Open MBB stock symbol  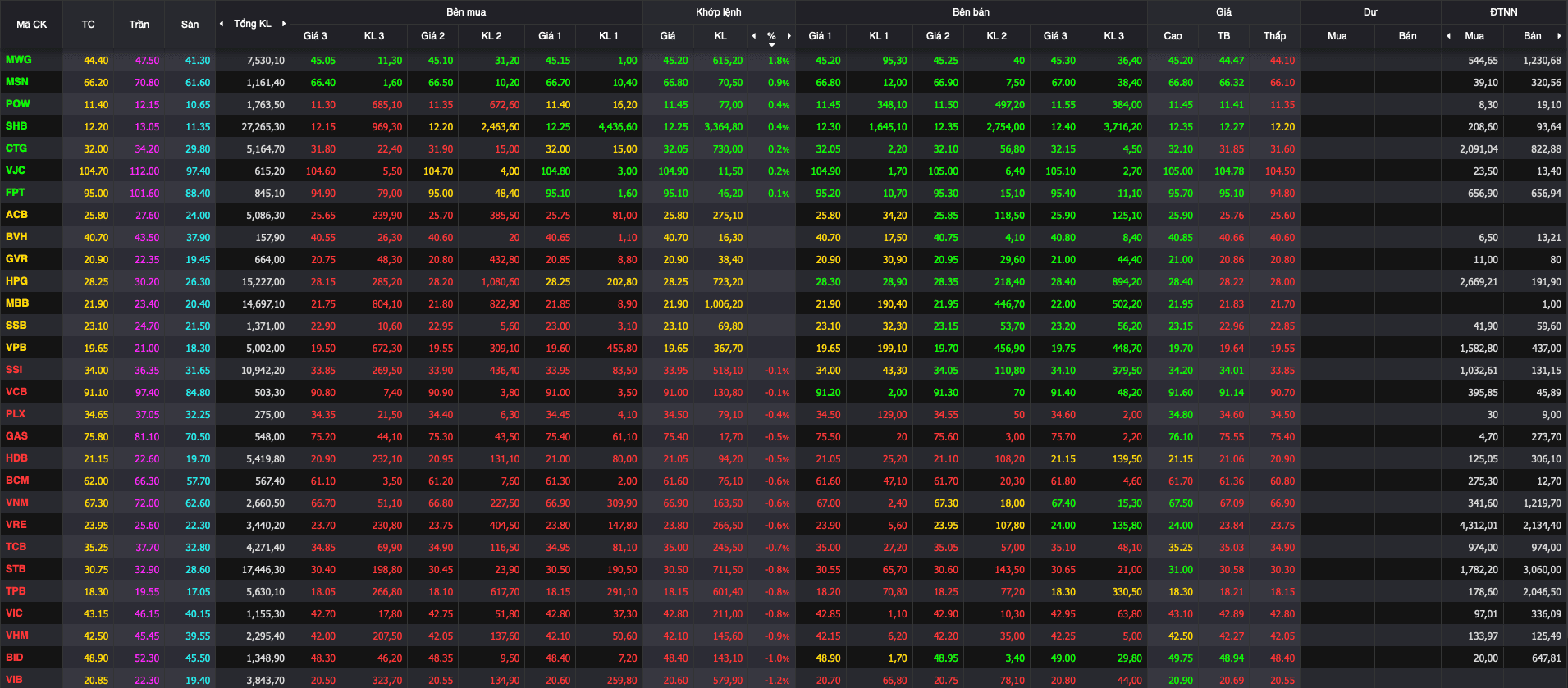point(17,303)
